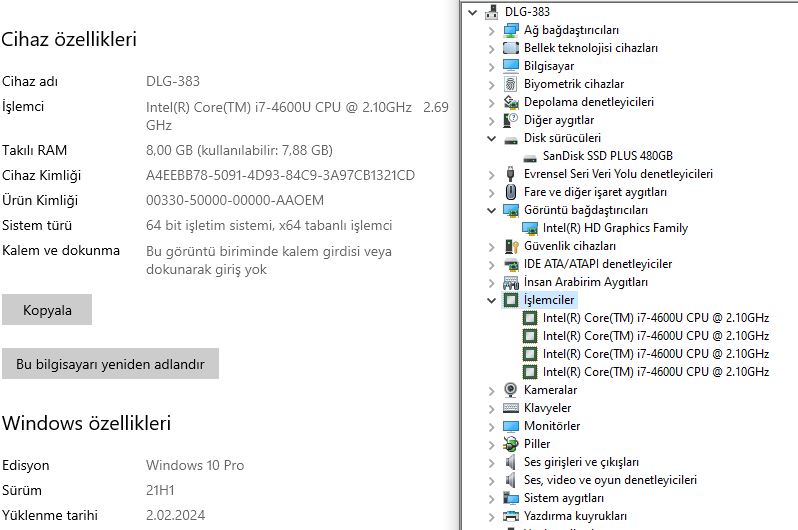The width and height of the screenshot is (798, 530).
Task: Click the Ses, video ve oyun denetleyicileri icon
Action: click(x=510, y=480)
